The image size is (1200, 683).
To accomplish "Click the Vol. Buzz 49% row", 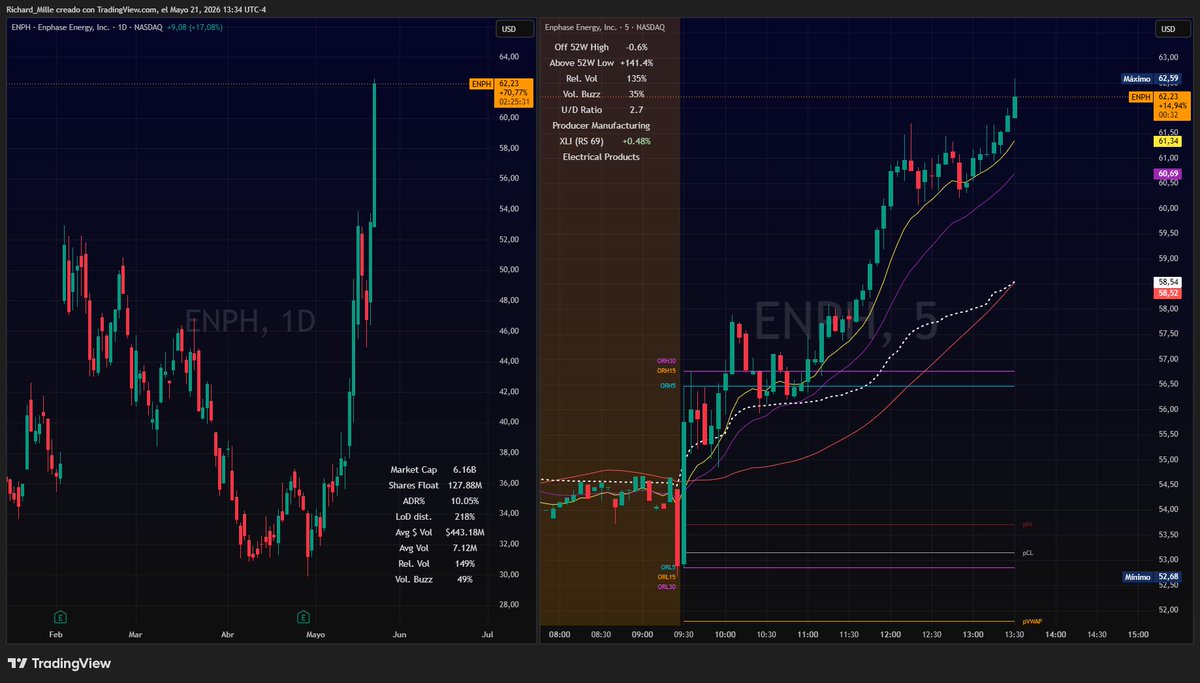I will (433, 579).
